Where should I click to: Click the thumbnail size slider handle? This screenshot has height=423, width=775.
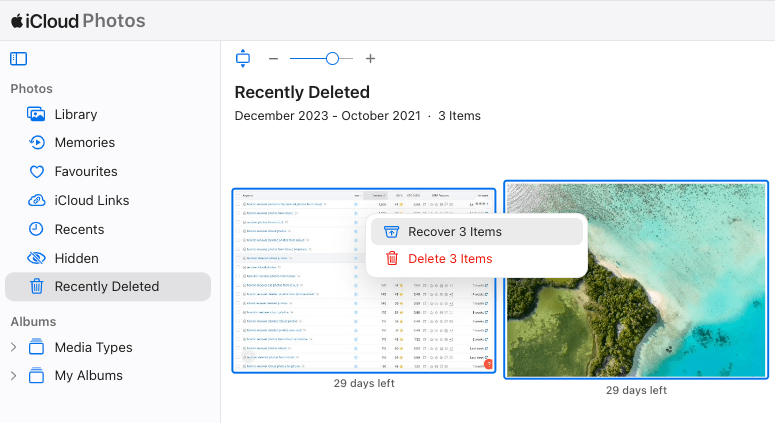332,59
